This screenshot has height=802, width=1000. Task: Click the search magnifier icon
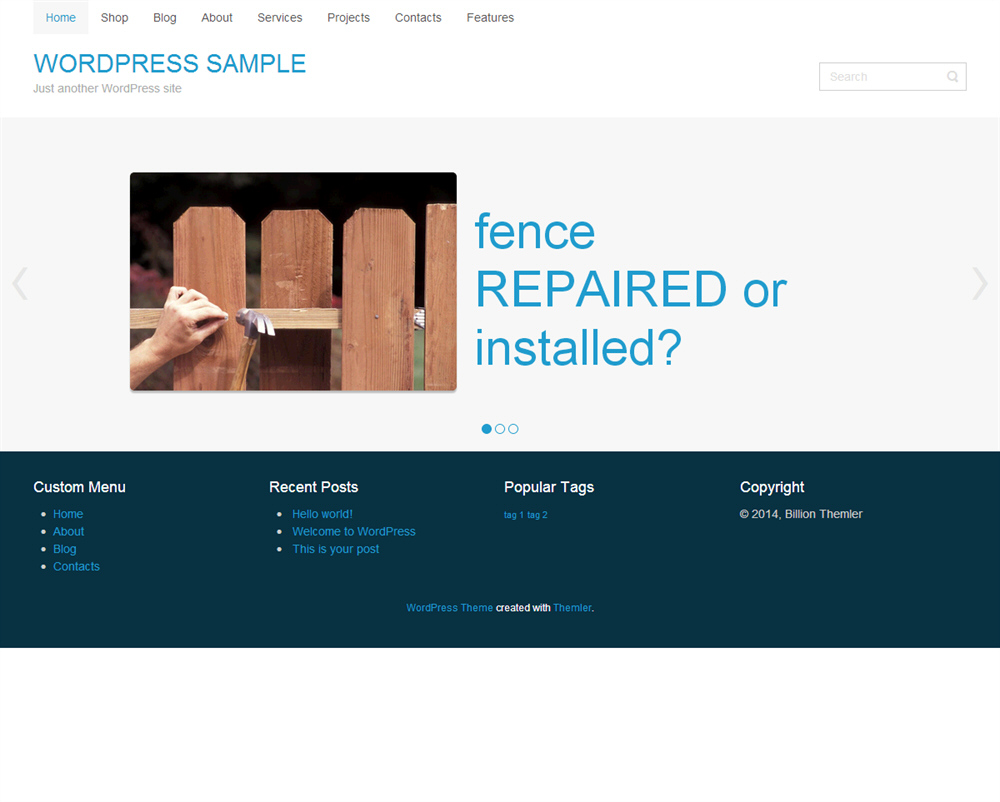(x=952, y=77)
